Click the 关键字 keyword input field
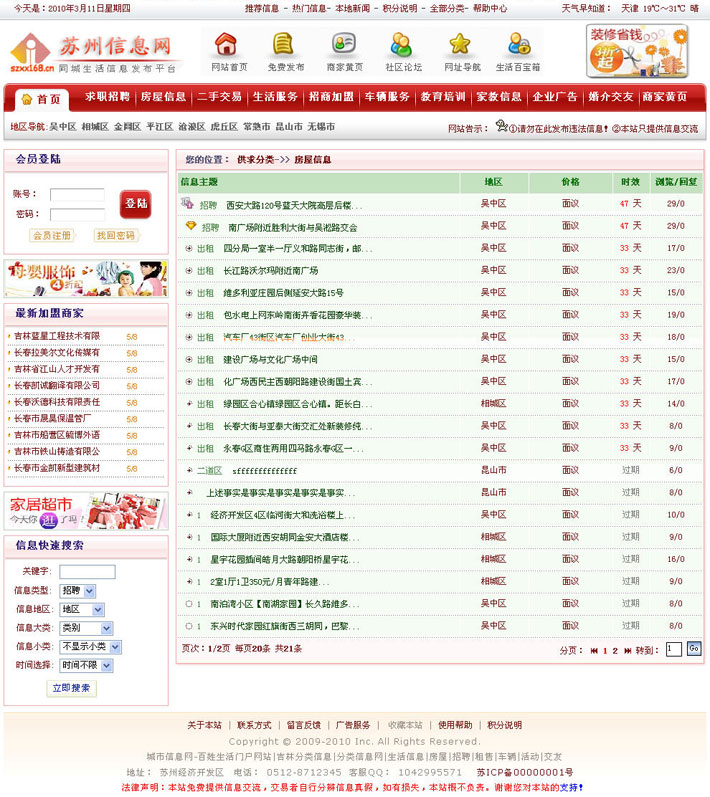The image size is (710, 797). (87, 572)
